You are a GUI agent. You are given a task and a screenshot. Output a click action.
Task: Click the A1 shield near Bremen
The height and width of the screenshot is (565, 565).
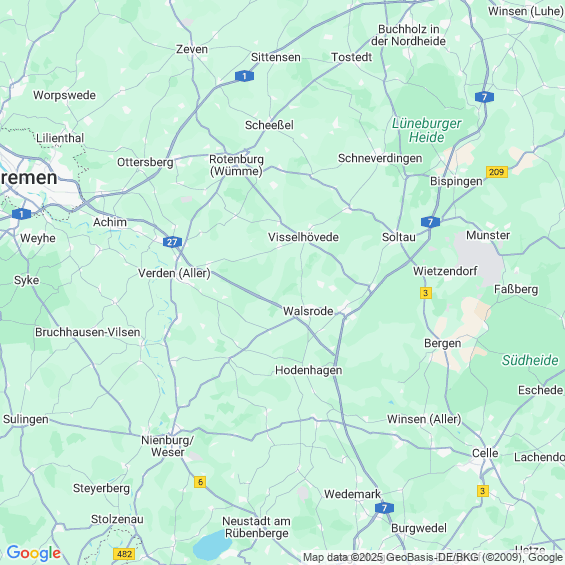coord(21,214)
